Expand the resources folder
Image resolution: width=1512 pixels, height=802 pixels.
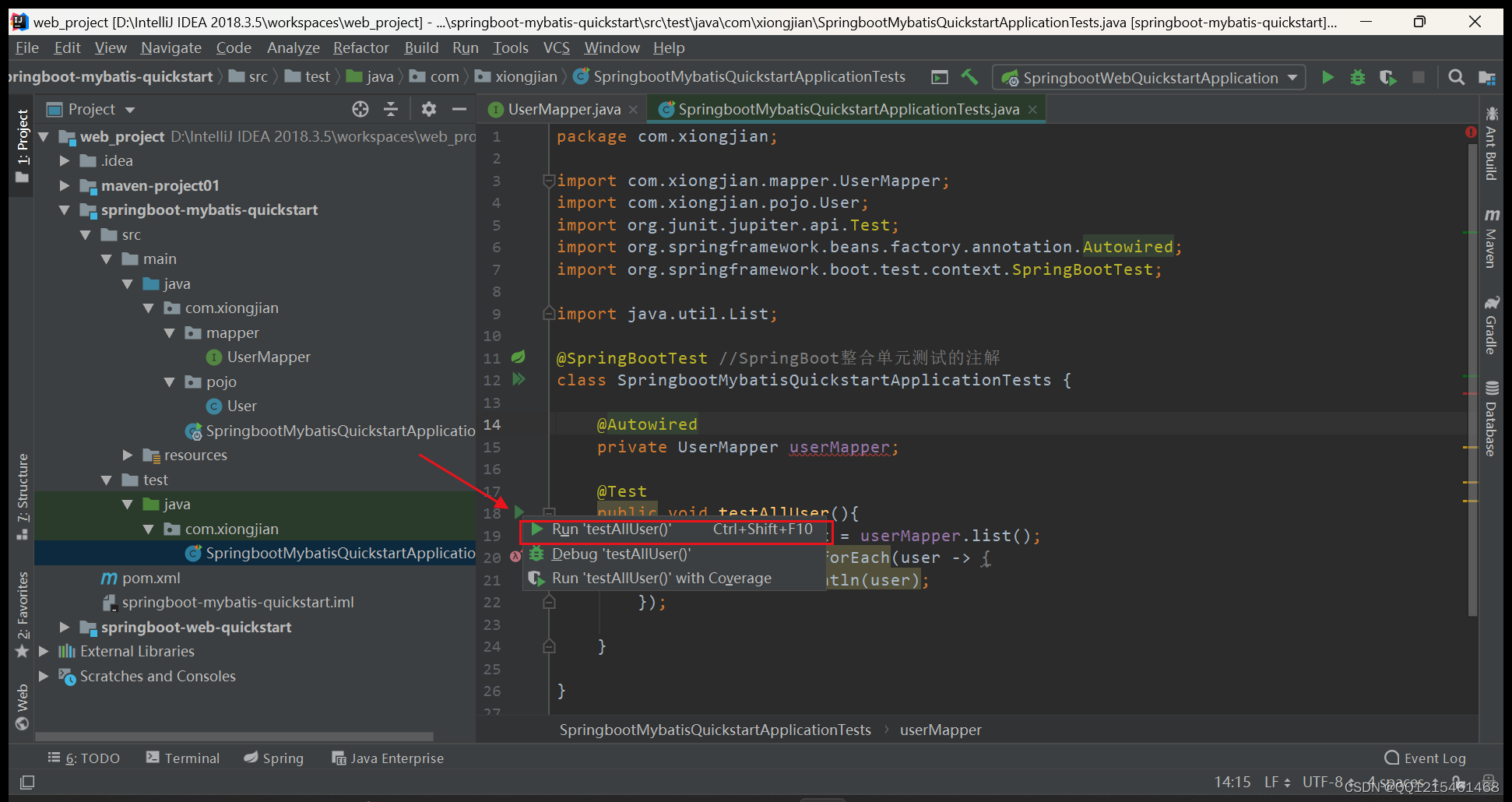[128, 455]
